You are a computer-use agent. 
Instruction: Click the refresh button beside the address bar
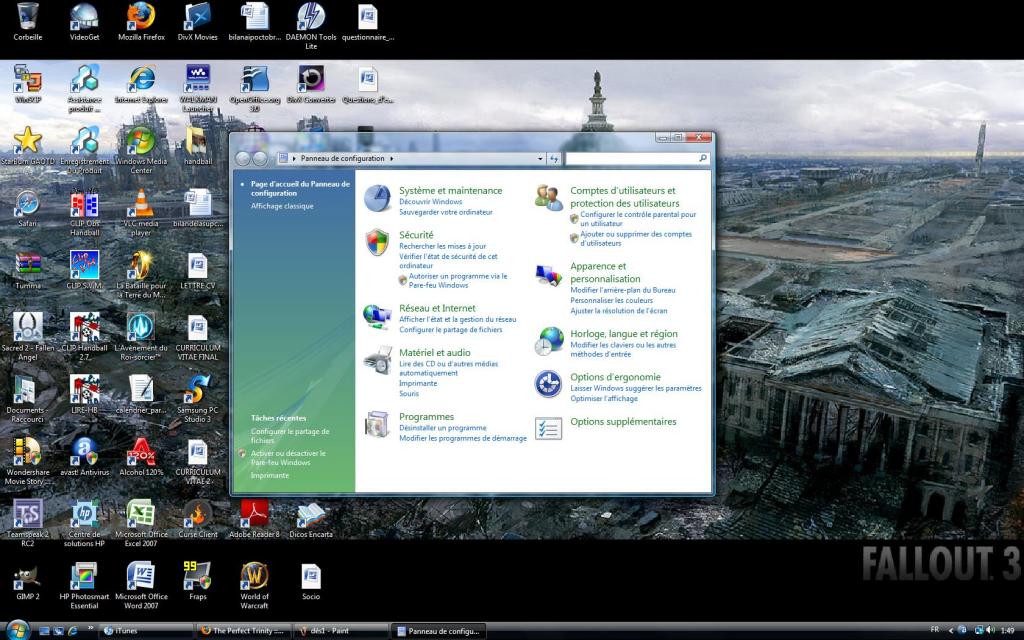554,159
